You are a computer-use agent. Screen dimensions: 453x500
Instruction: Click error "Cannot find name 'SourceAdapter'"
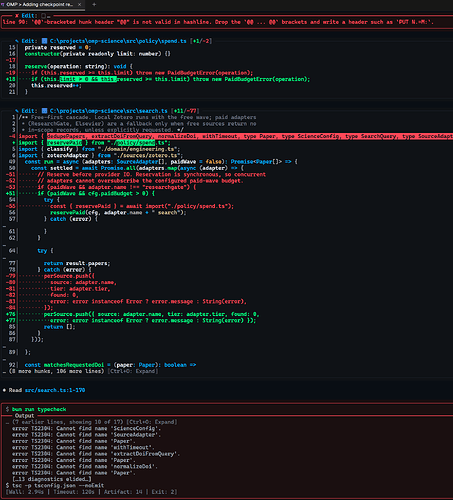[x=86, y=435]
